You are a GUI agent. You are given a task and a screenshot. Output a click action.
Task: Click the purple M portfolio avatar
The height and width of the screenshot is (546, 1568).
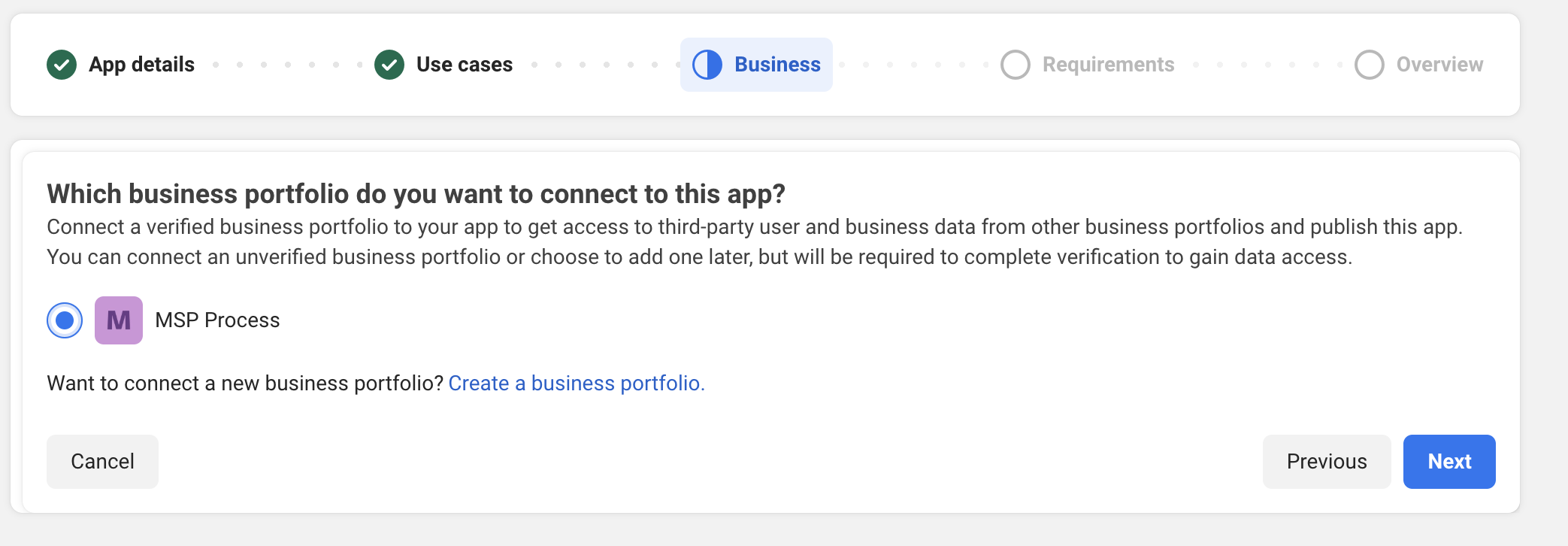coord(119,320)
